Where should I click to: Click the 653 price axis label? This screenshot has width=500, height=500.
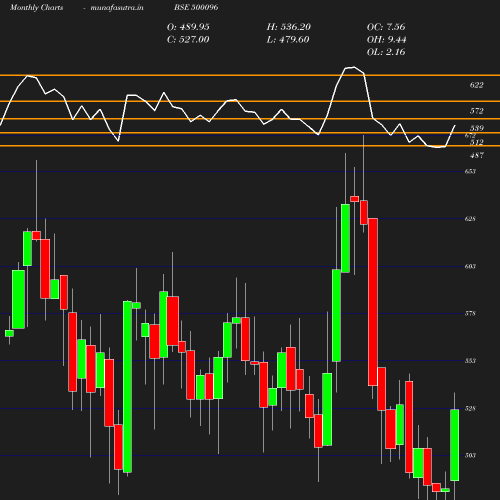click(470, 171)
